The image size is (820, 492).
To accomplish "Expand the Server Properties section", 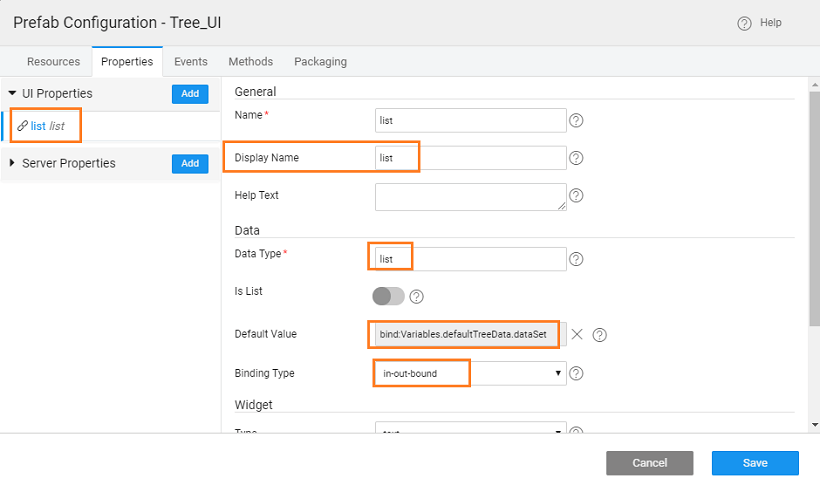I will point(12,163).
